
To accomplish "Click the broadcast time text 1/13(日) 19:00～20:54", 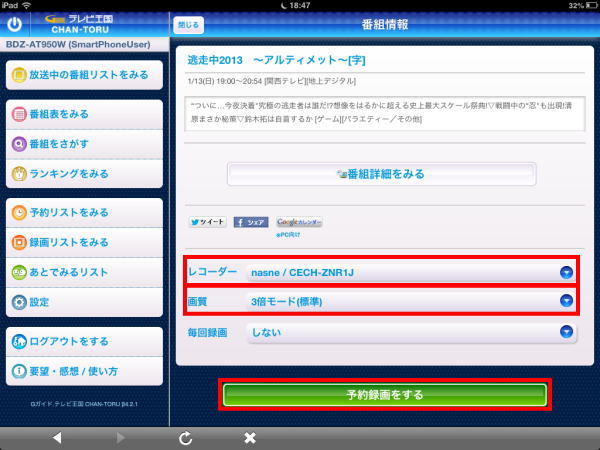I will (x=225, y=81).
